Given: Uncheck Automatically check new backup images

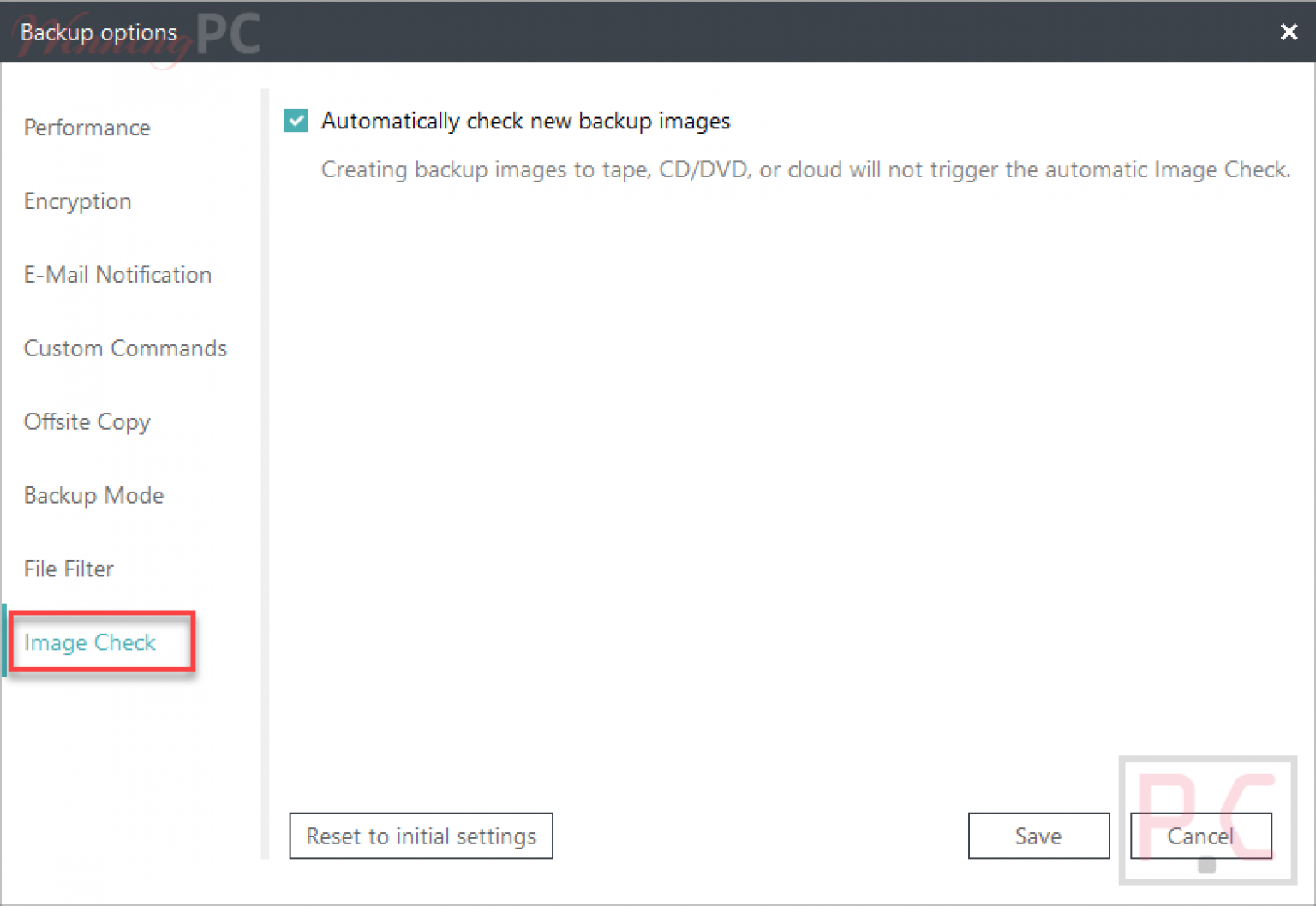Looking at the screenshot, I should (296, 121).
